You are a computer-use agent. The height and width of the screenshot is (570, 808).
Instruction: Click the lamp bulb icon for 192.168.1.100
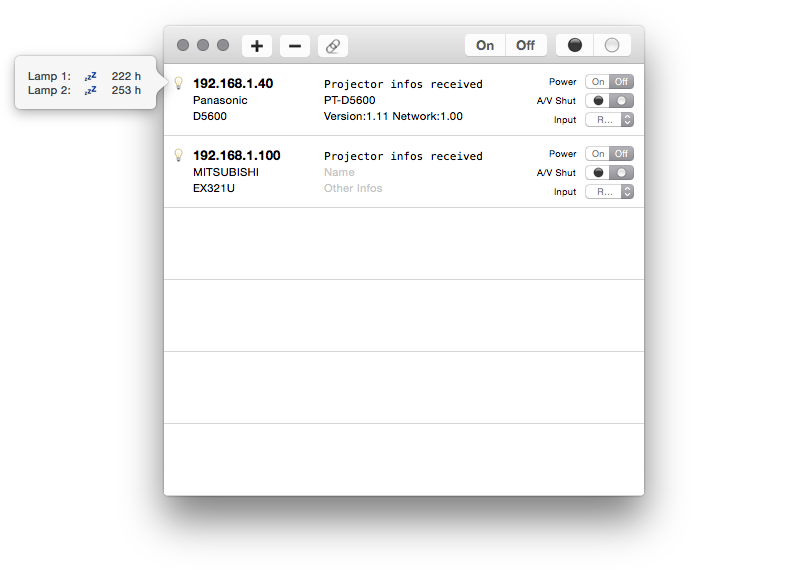tap(179, 155)
